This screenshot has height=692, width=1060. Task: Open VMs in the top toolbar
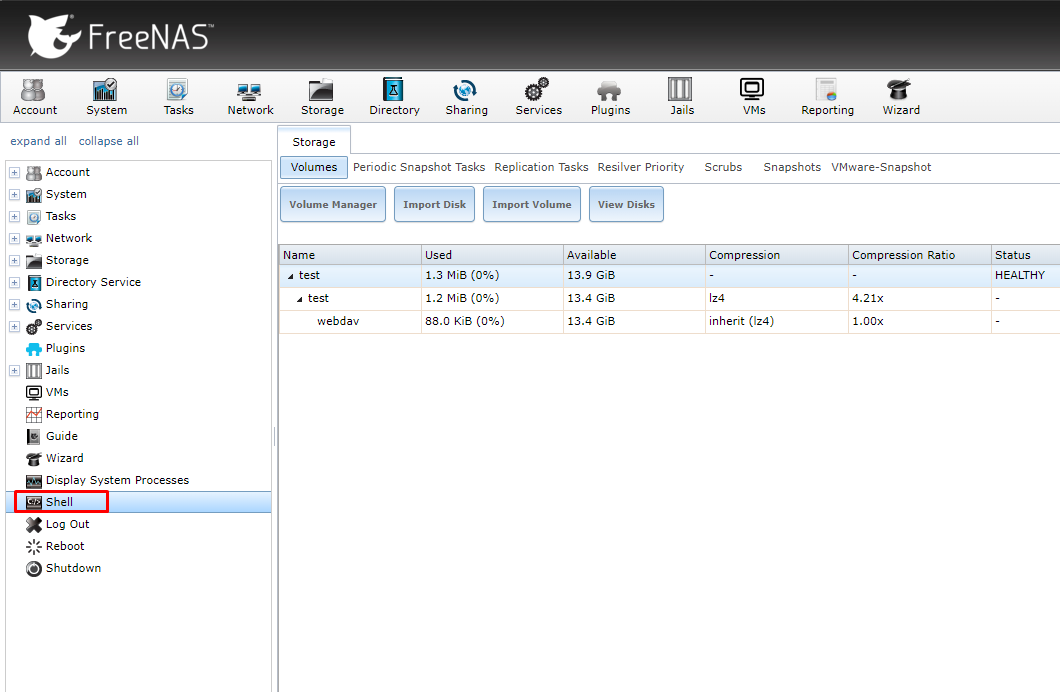(x=753, y=97)
